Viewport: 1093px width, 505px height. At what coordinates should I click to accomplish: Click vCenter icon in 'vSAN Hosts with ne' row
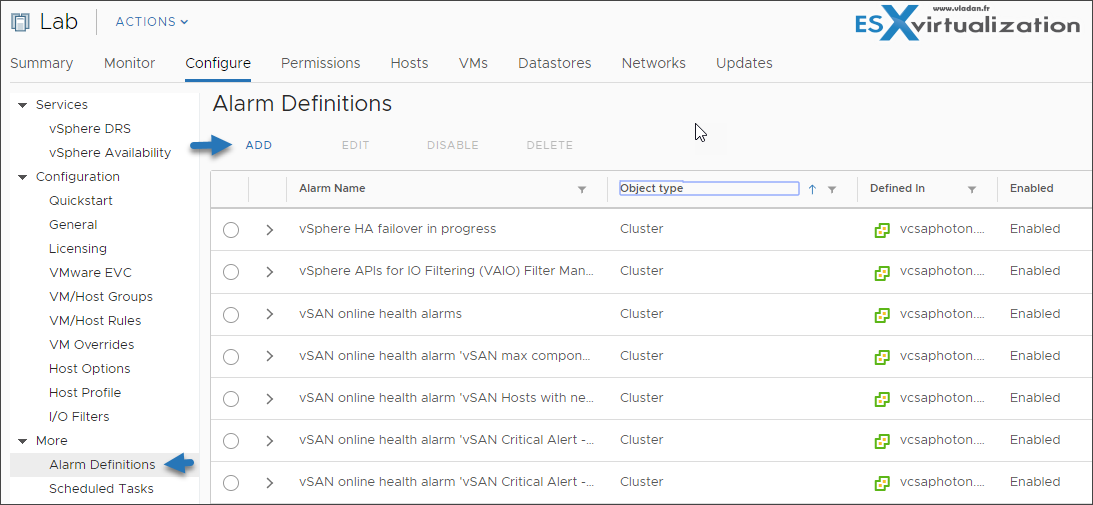[882, 399]
